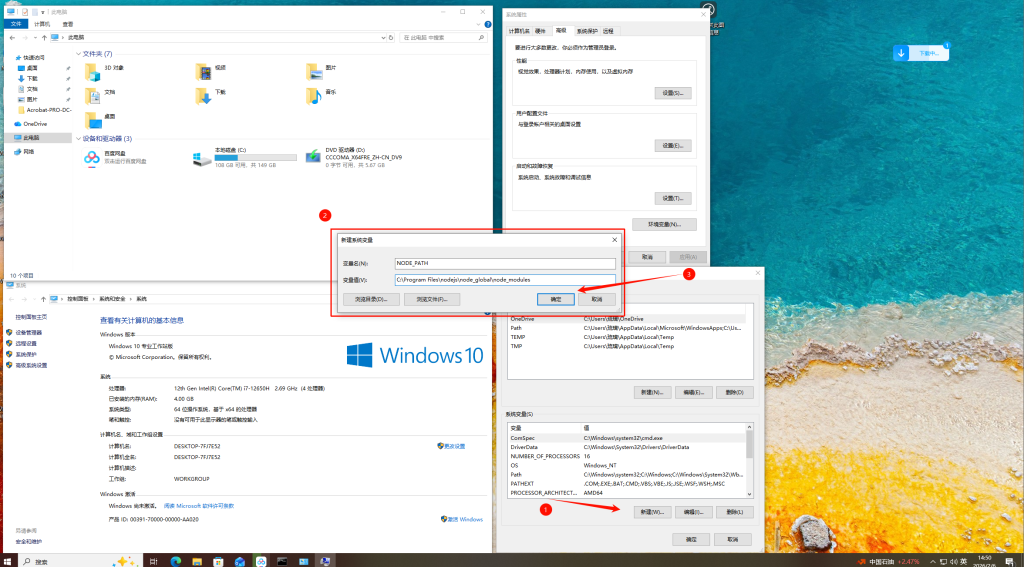This screenshot has height=567, width=1024.
Task: Click 新建(N)... under user variables
Action: (x=652, y=393)
